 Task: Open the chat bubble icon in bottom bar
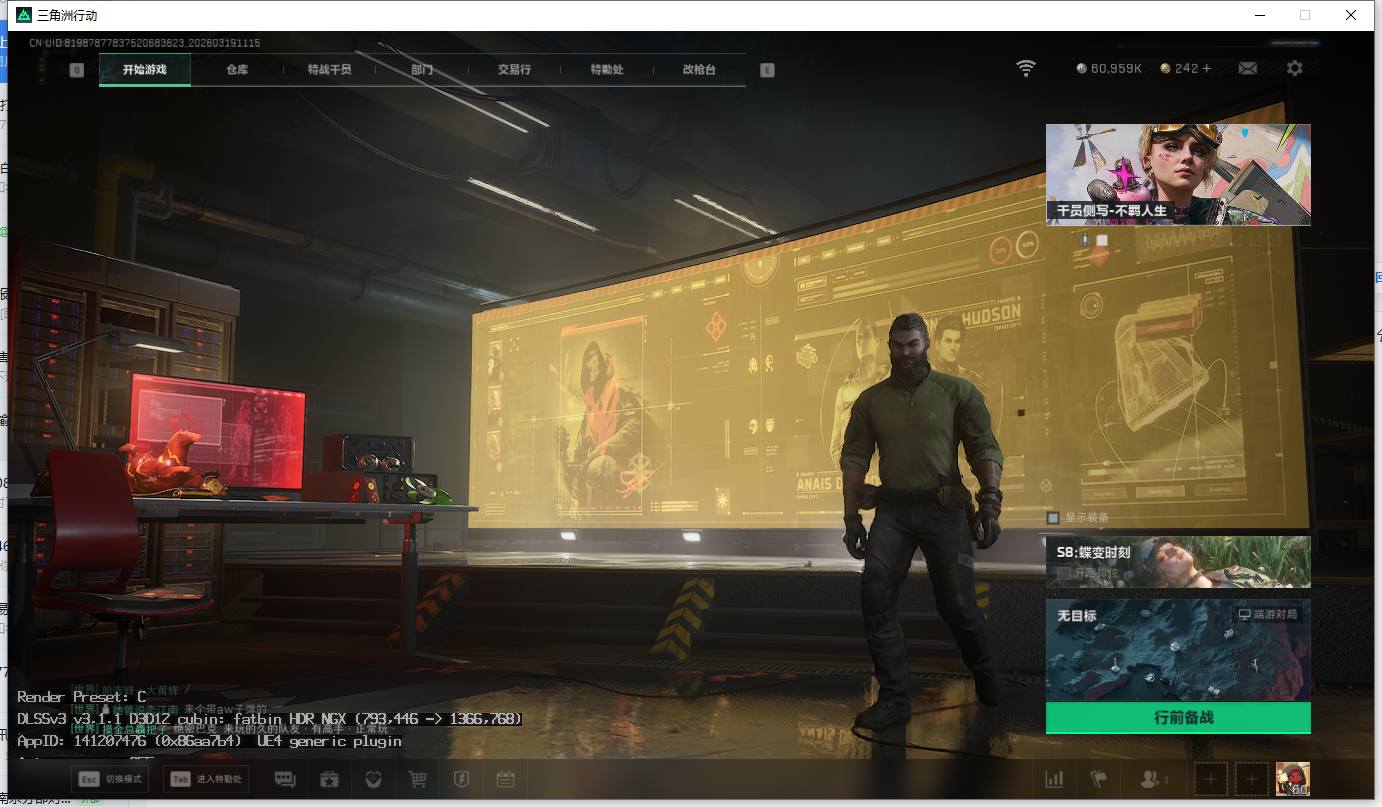[285, 779]
